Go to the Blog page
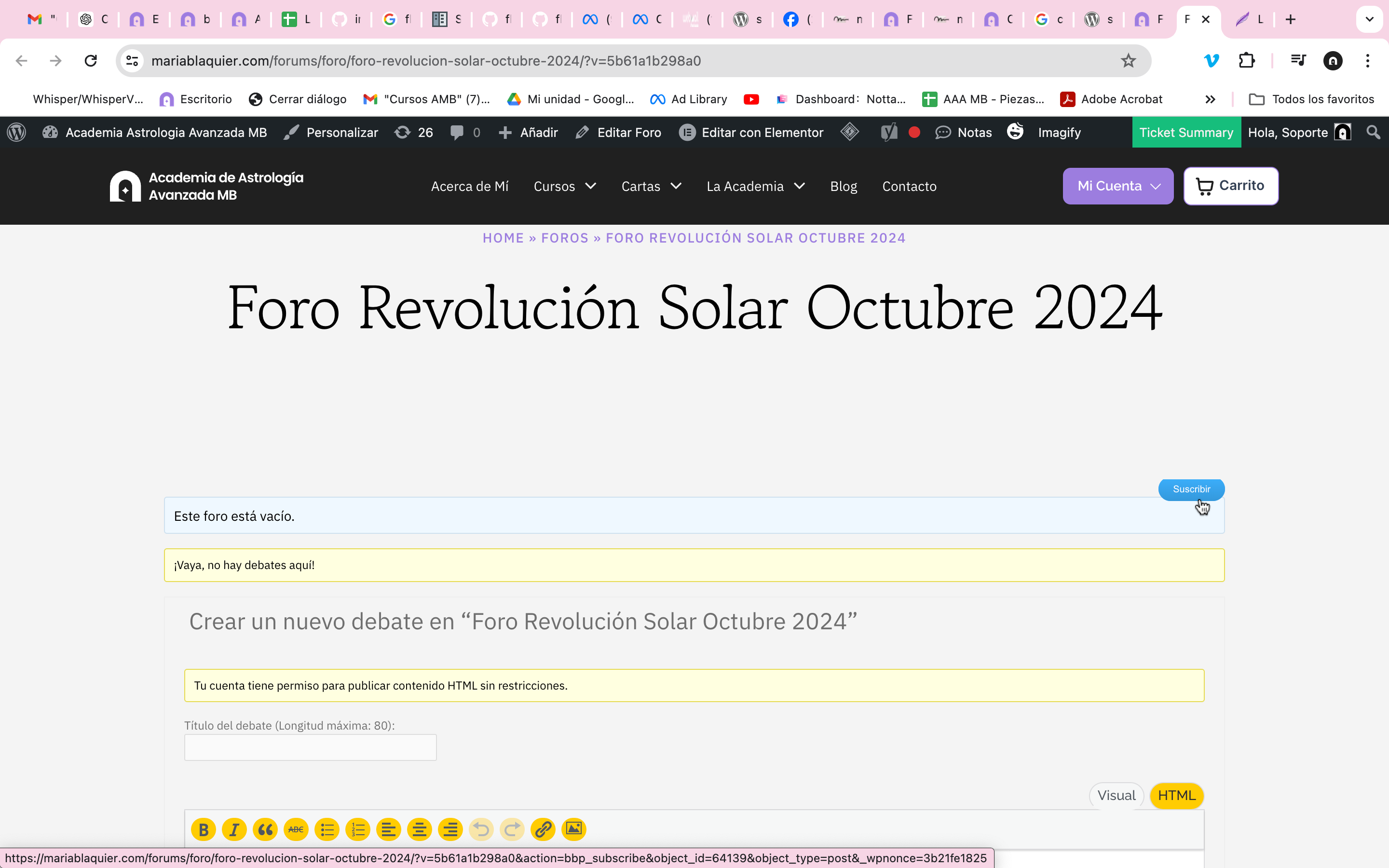1389x868 pixels. pos(843,186)
